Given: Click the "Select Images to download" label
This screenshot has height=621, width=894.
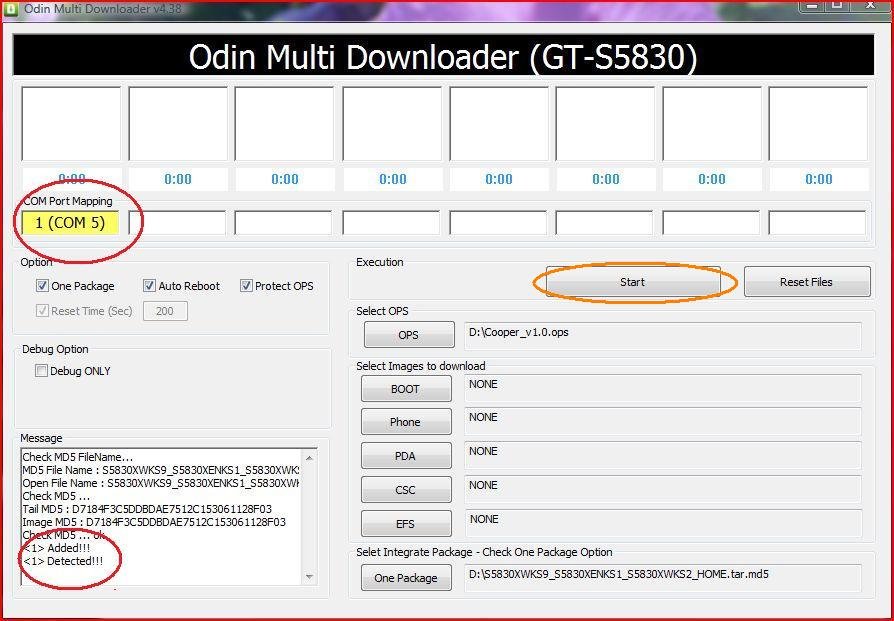Looking at the screenshot, I should pos(421,366).
